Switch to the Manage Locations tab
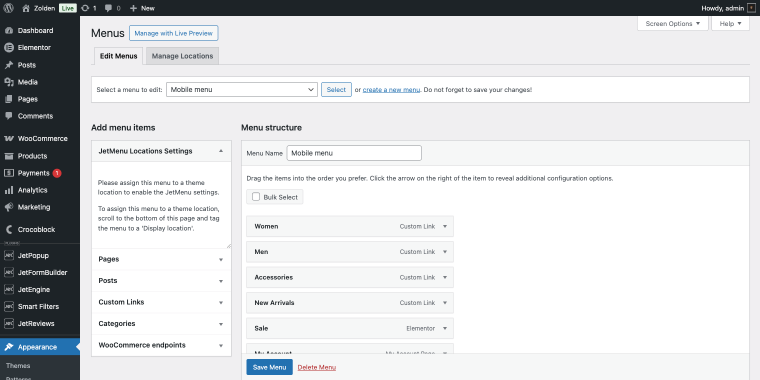Viewport: 760px width, 380px height. pyautogui.click(x=182, y=56)
